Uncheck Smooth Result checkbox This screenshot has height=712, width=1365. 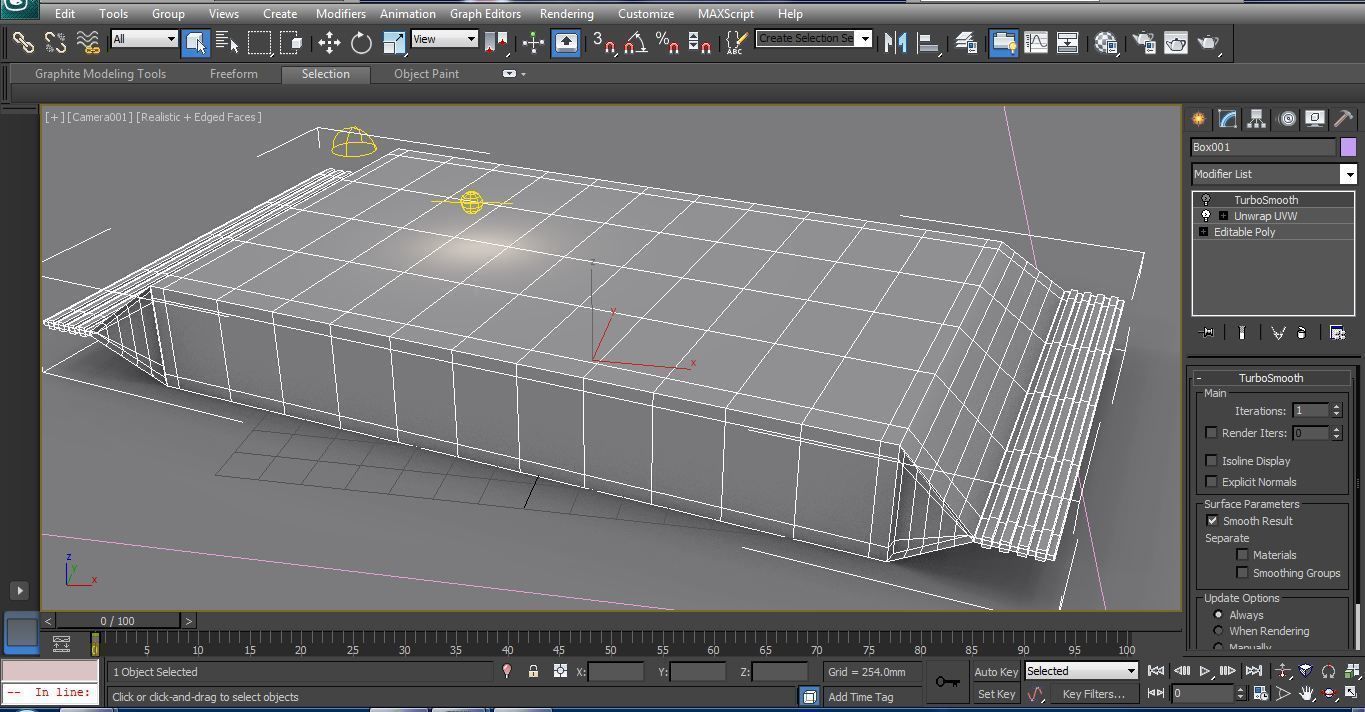point(1212,521)
